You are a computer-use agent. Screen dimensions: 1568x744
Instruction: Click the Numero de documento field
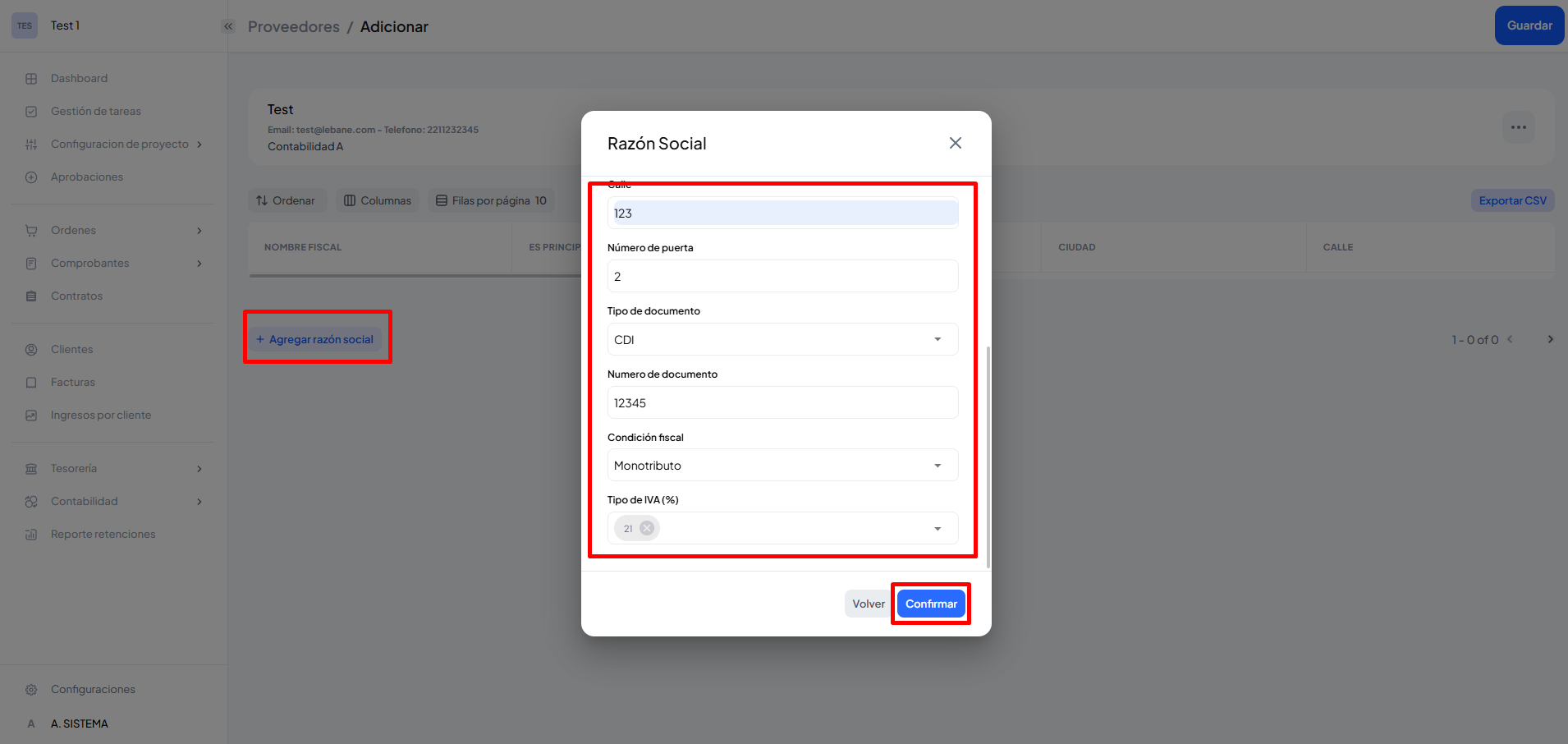[782, 403]
